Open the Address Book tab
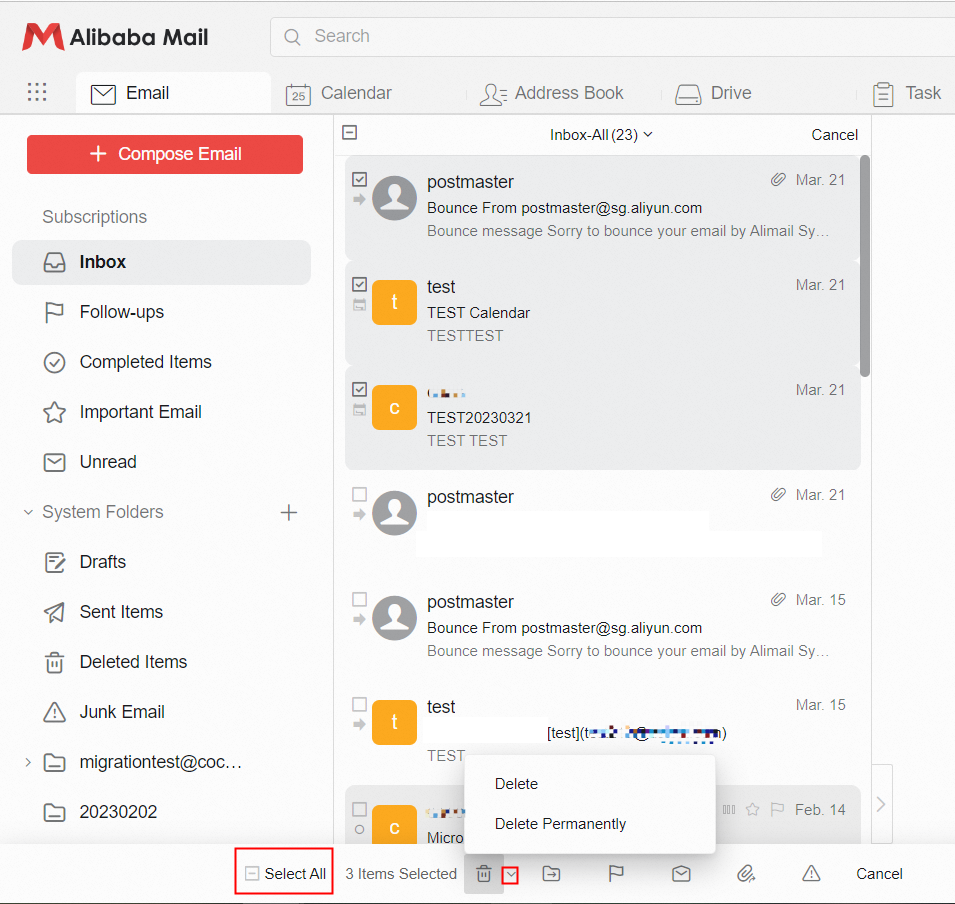Viewport: 955px width, 904px height. [551, 93]
